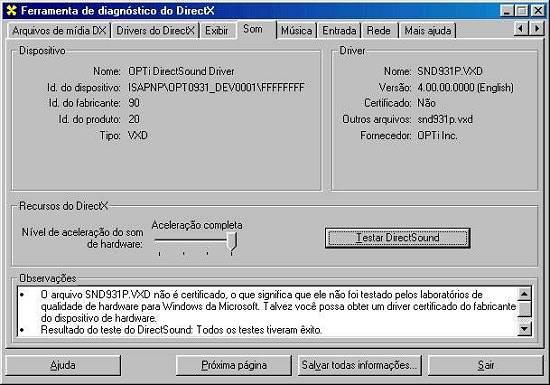Click the Aceleração completa label

coord(197,225)
